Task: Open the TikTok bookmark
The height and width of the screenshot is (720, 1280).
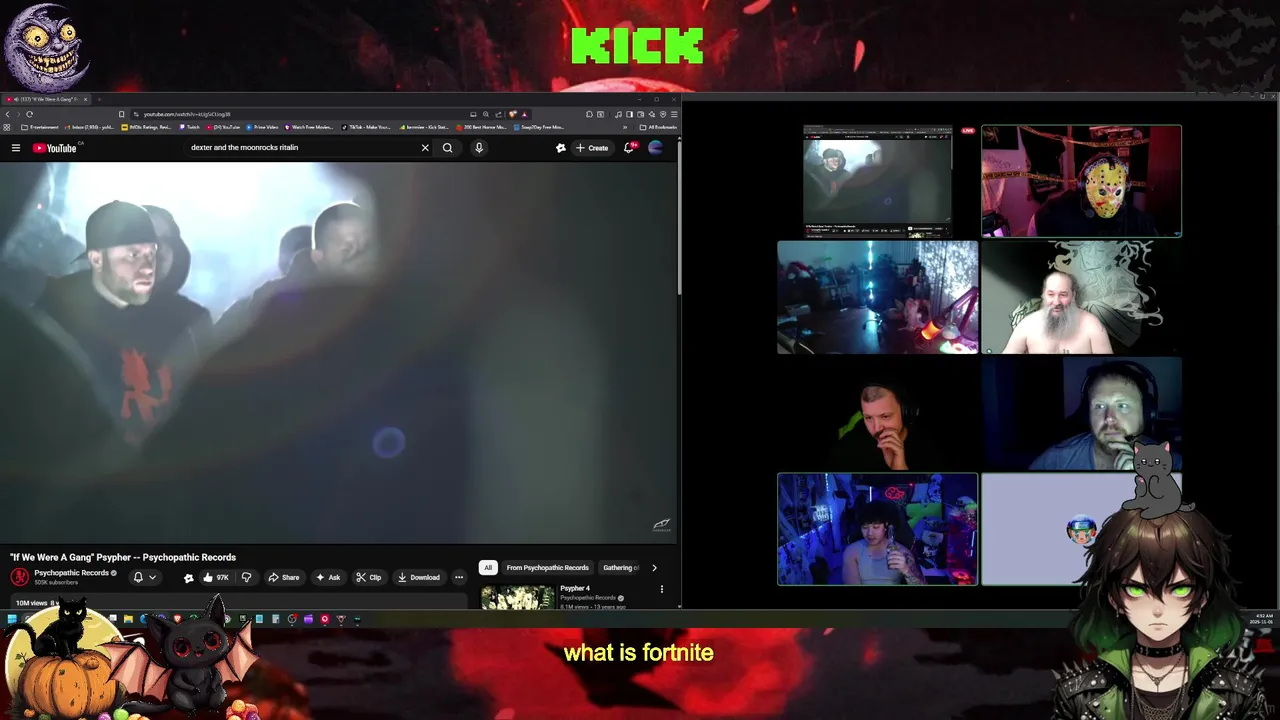Action: [x=366, y=127]
